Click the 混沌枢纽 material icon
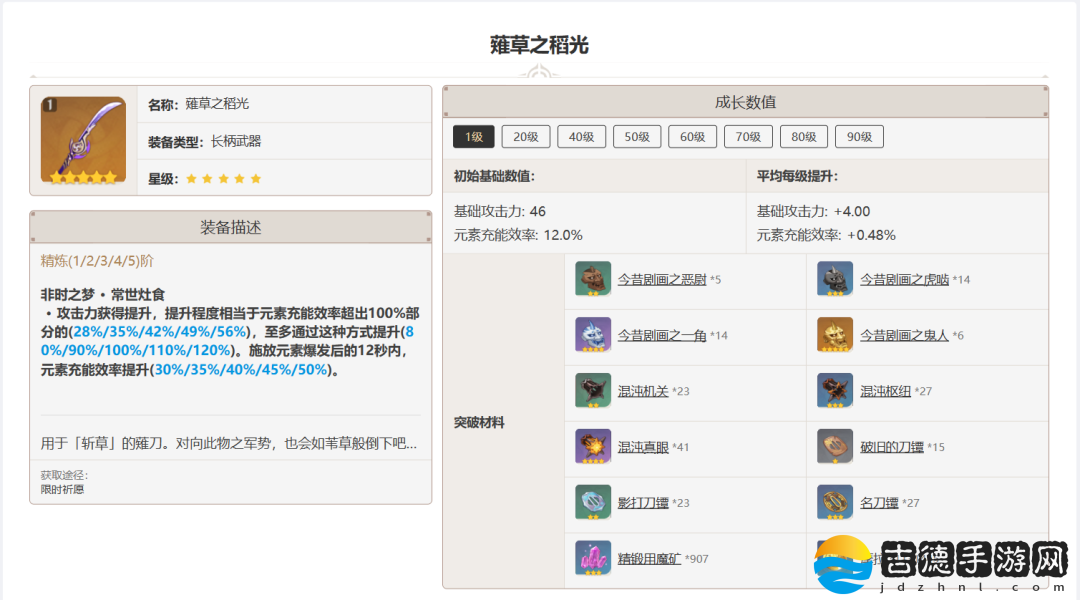The height and width of the screenshot is (600, 1080). 835,391
